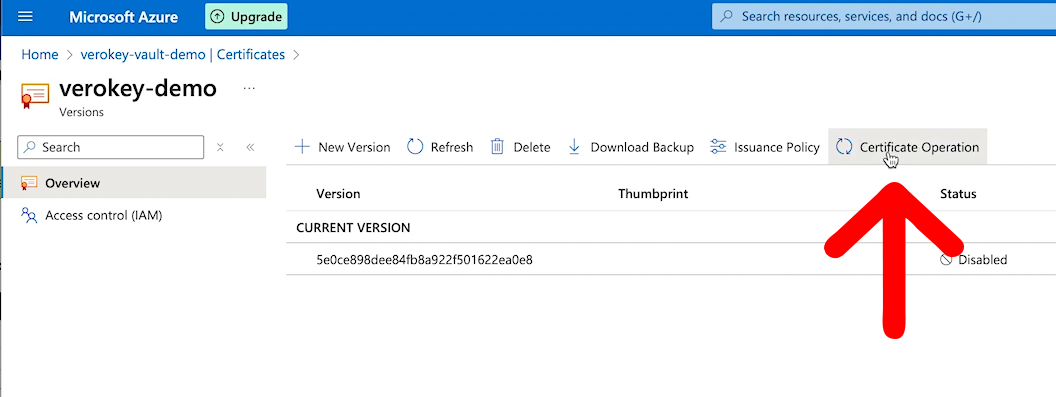Open Issuance Policy
Image resolution: width=1056 pixels, height=397 pixels.
click(x=765, y=147)
